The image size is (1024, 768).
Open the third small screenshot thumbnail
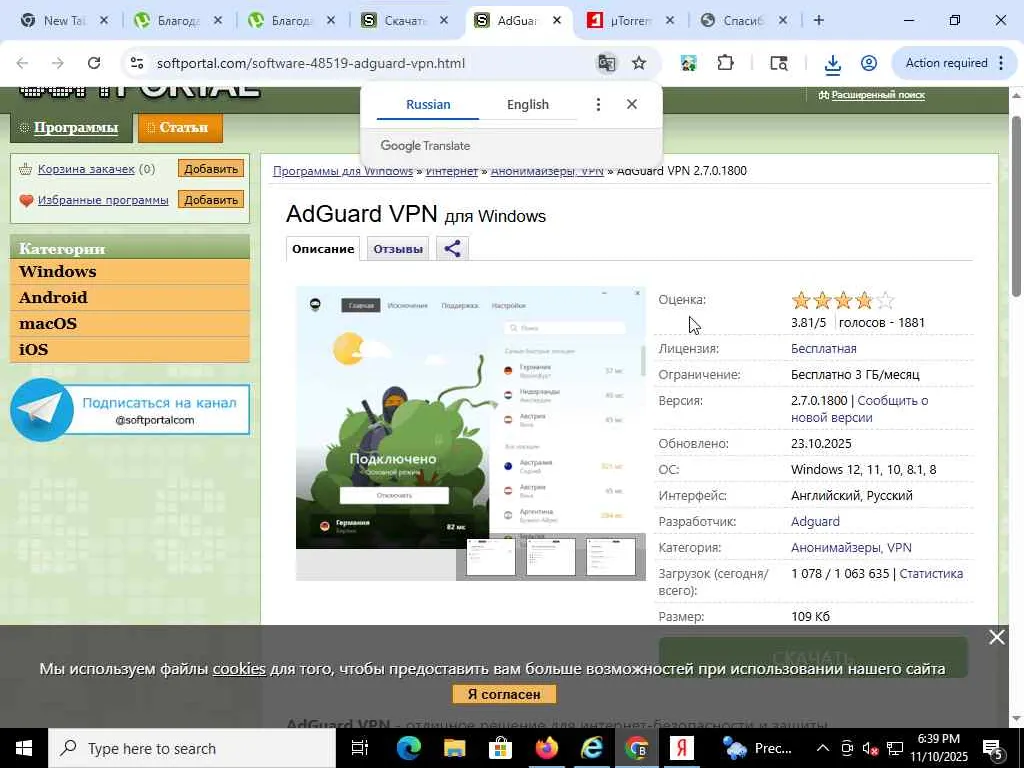coord(611,557)
